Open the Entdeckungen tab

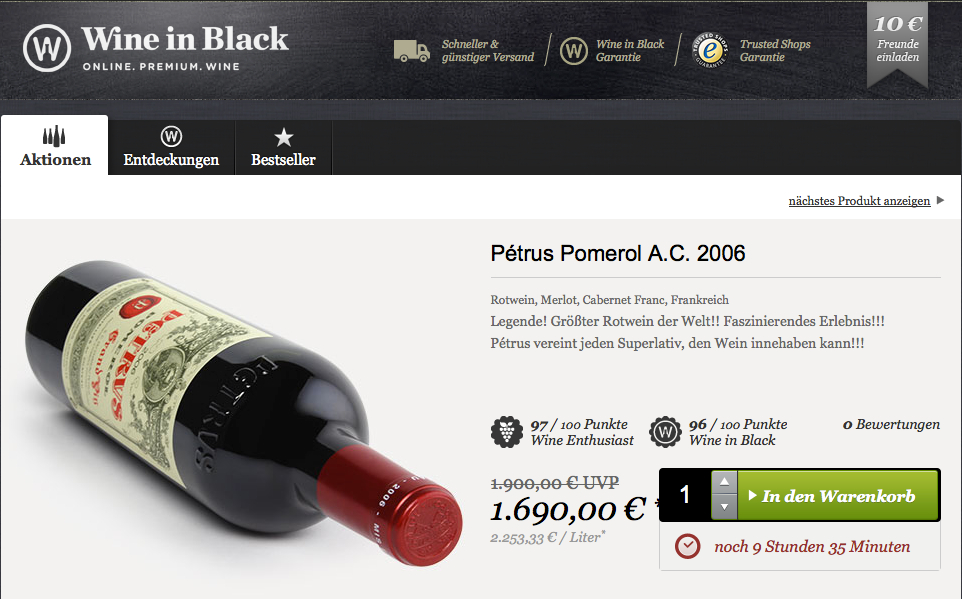click(171, 147)
